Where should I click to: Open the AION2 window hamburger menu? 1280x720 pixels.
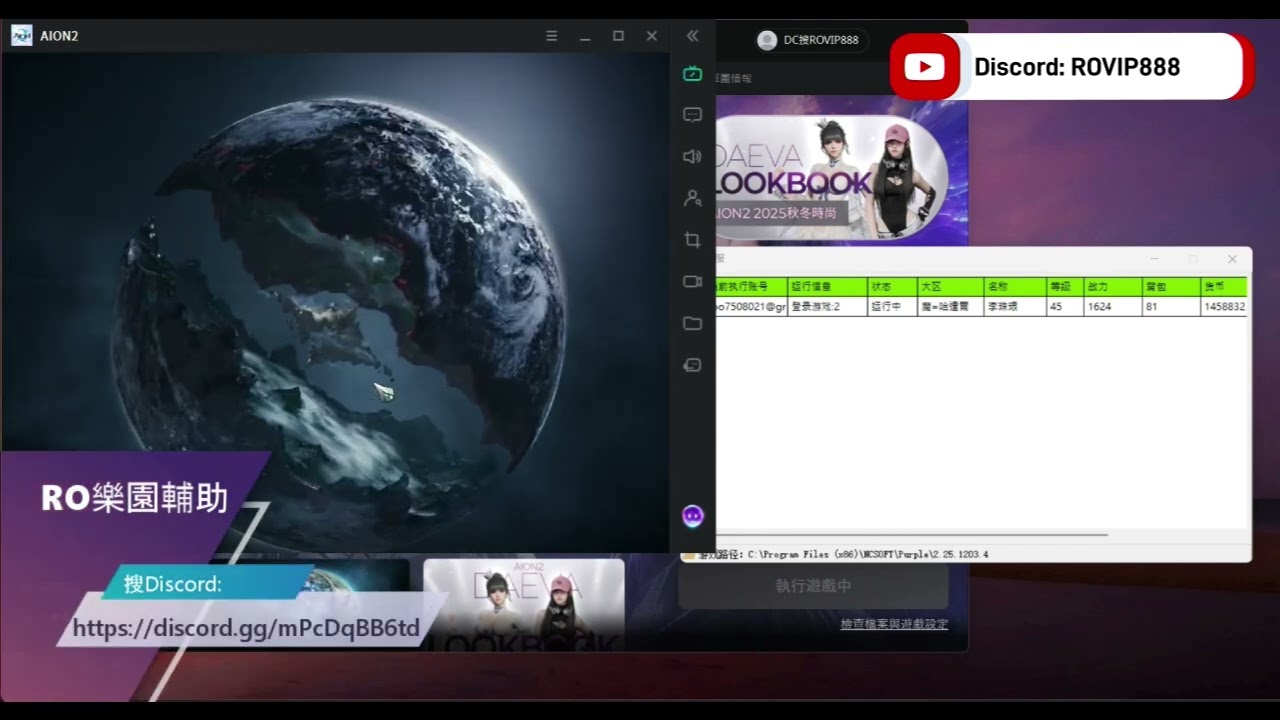[551, 36]
